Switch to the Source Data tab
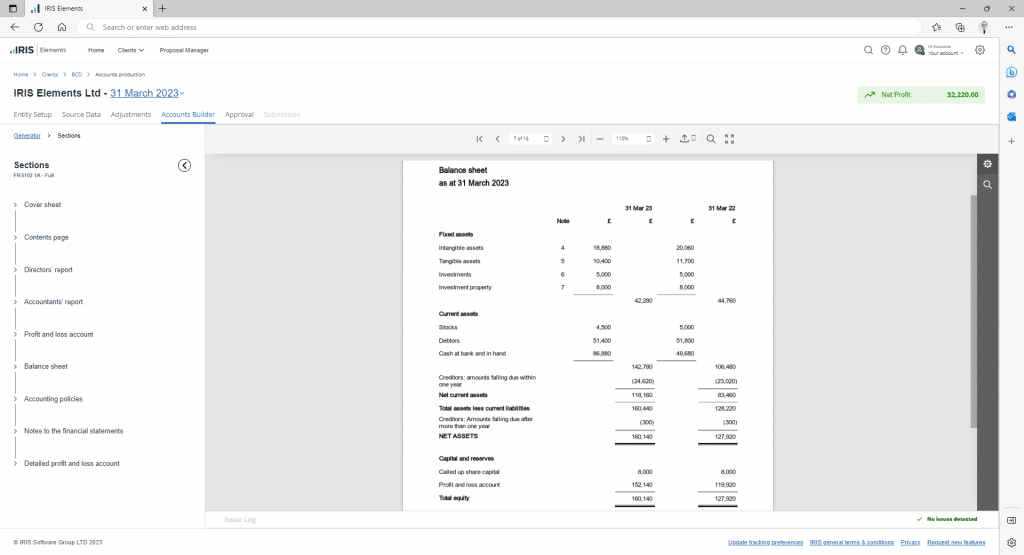This screenshot has height=555, width=1024. click(81, 114)
